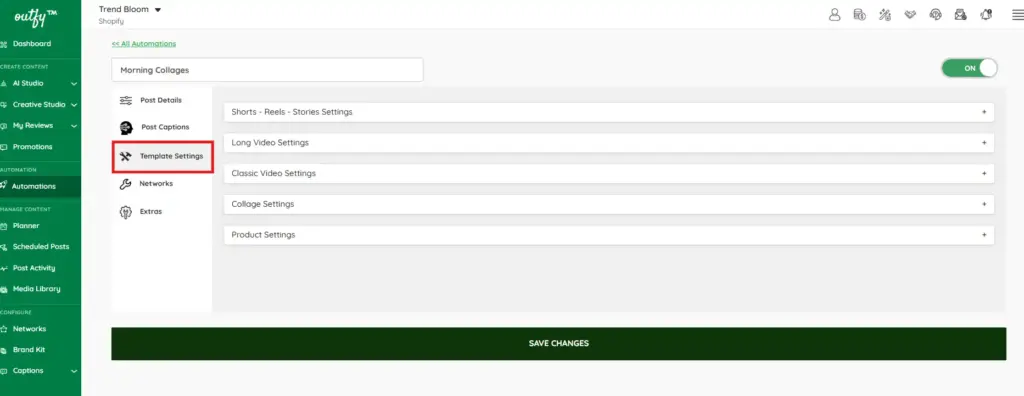The image size is (1024, 396).
Task: Expand the AI Studio sidebar chevron
Action: 74,84
